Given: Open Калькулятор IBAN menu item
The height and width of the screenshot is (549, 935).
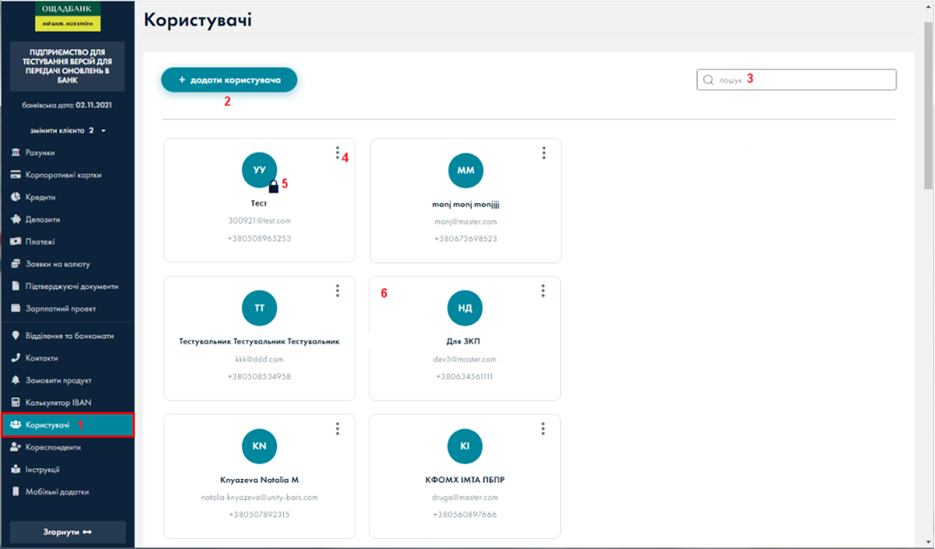Looking at the screenshot, I should point(59,402).
